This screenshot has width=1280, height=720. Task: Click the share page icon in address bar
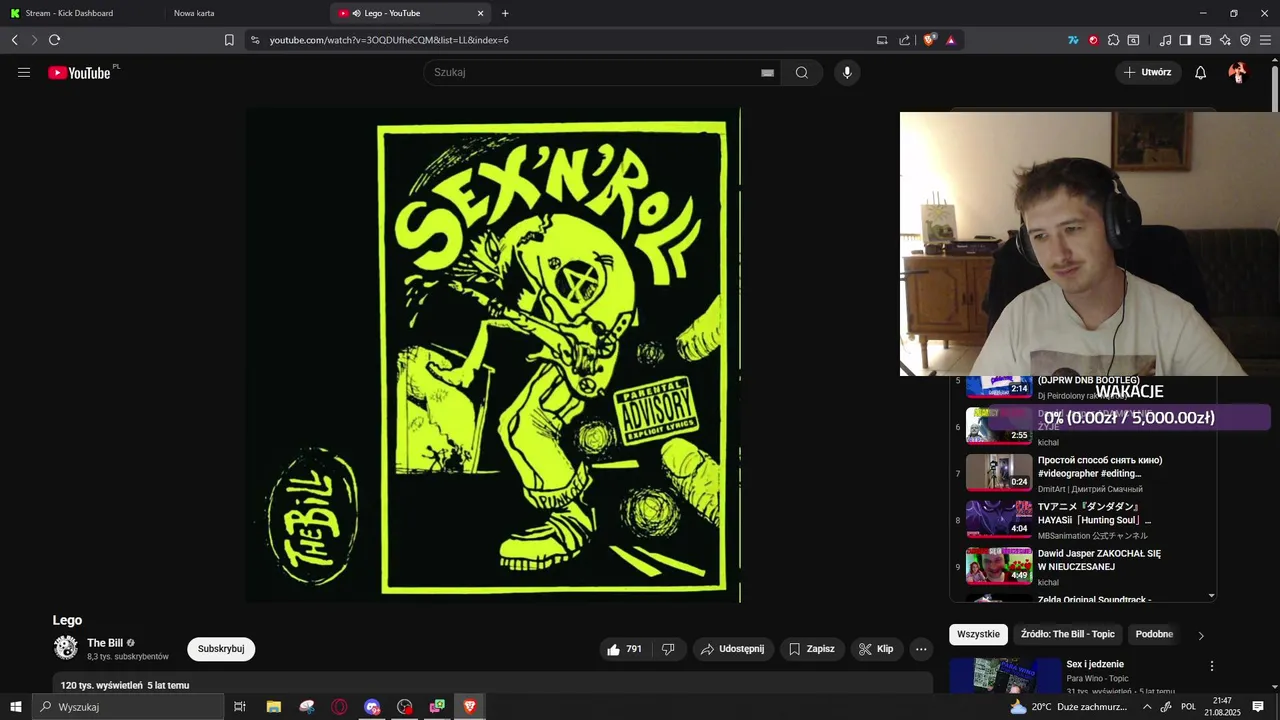tap(905, 40)
